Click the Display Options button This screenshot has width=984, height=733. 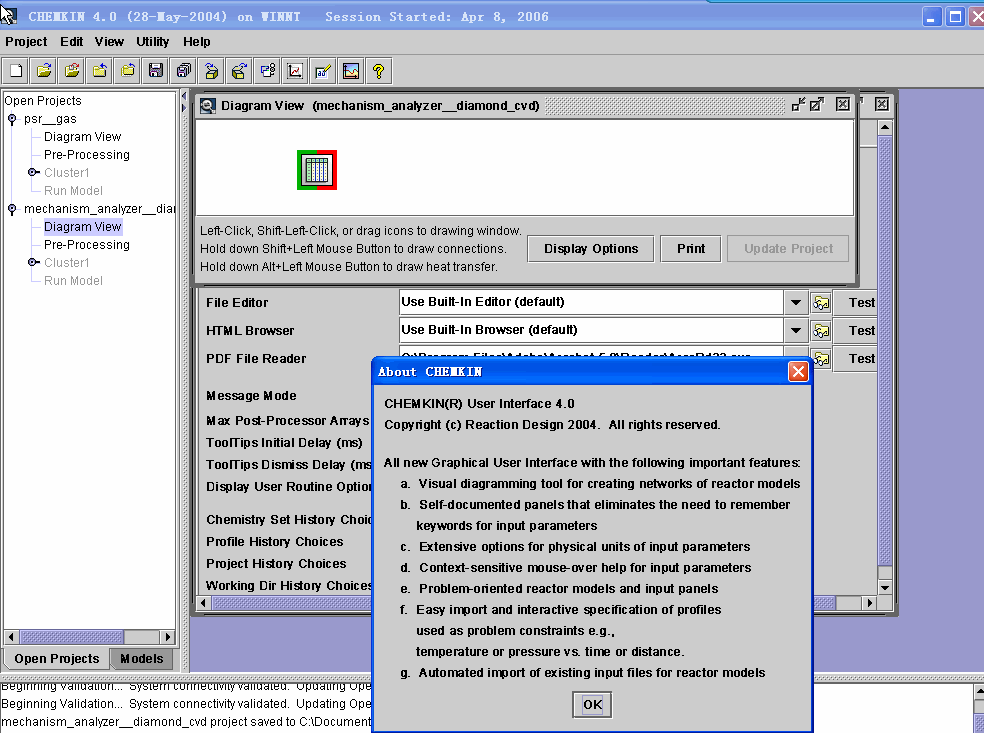tap(591, 249)
